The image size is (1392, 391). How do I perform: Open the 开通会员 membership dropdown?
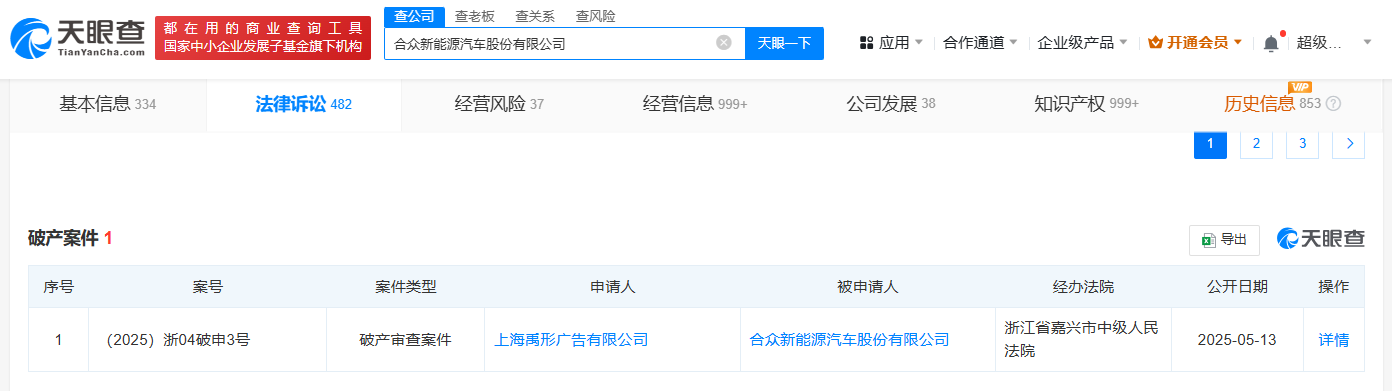pos(1196,43)
